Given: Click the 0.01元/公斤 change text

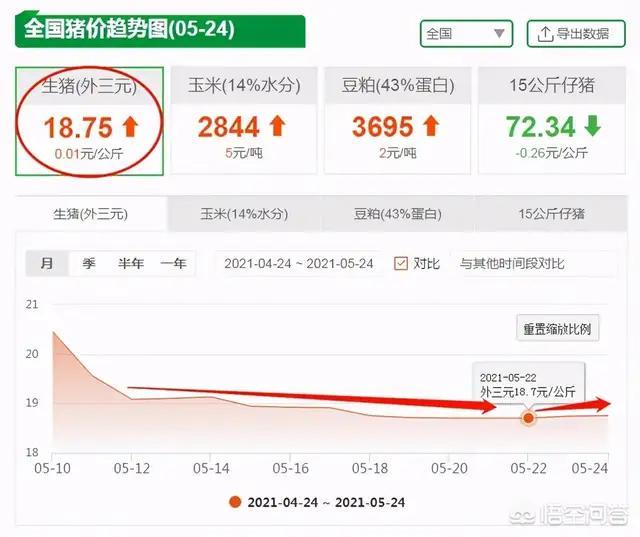Looking at the screenshot, I should (x=89, y=154).
